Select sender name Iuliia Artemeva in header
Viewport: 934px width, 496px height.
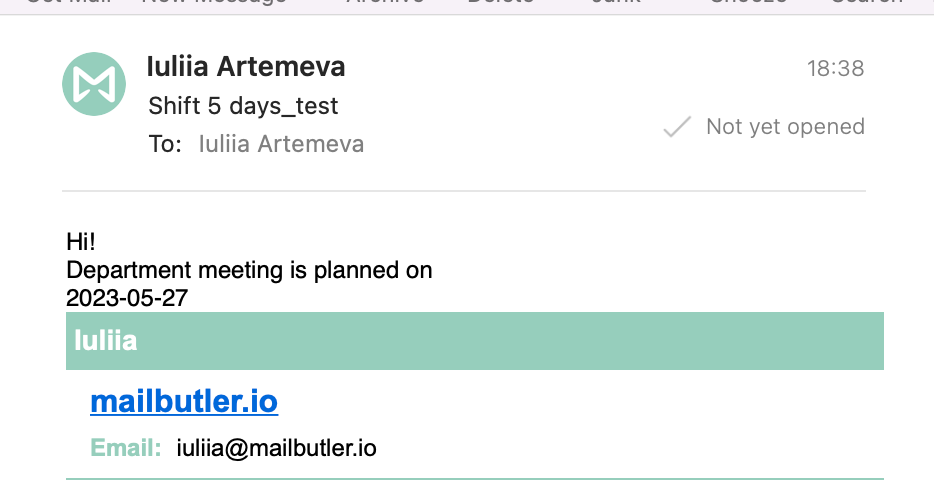pyautogui.click(x=246, y=66)
